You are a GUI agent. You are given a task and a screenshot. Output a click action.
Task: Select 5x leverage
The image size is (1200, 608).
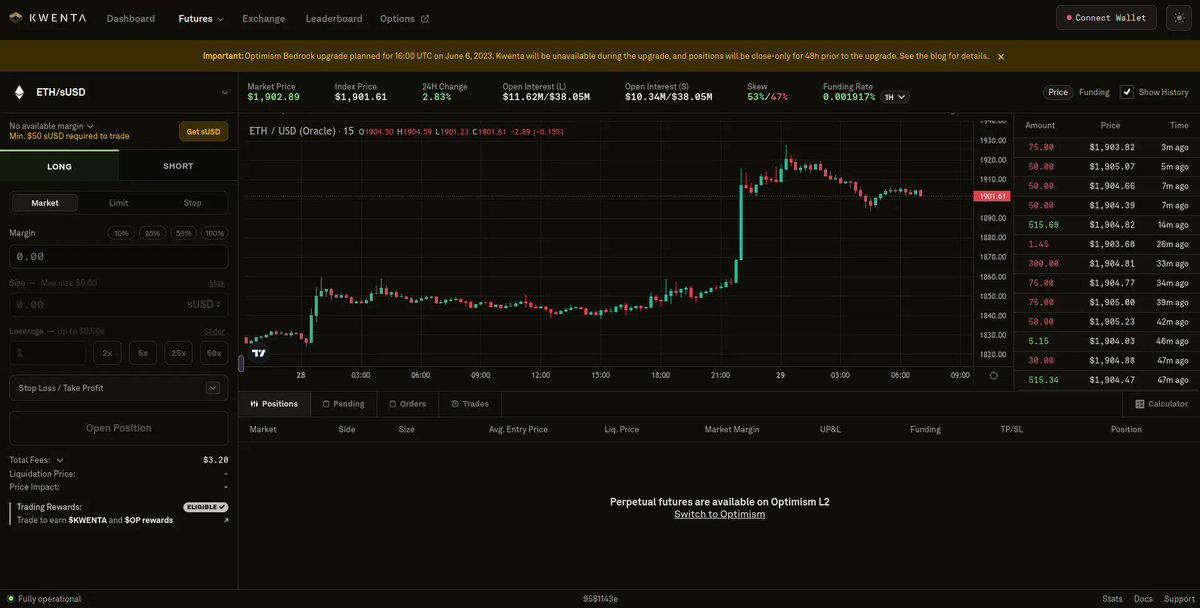[x=143, y=353]
